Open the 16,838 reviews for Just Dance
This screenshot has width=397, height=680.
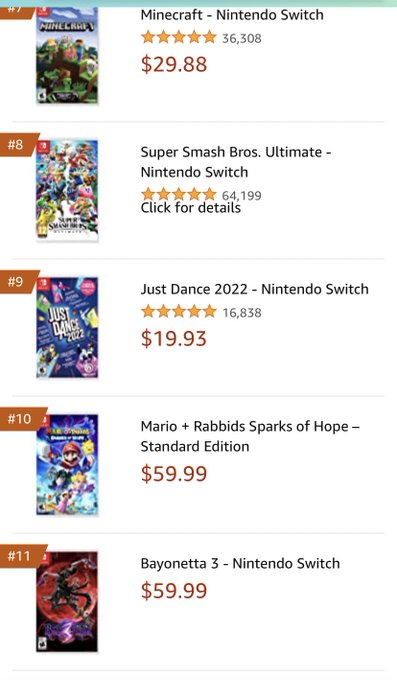[x=242, y=313]
